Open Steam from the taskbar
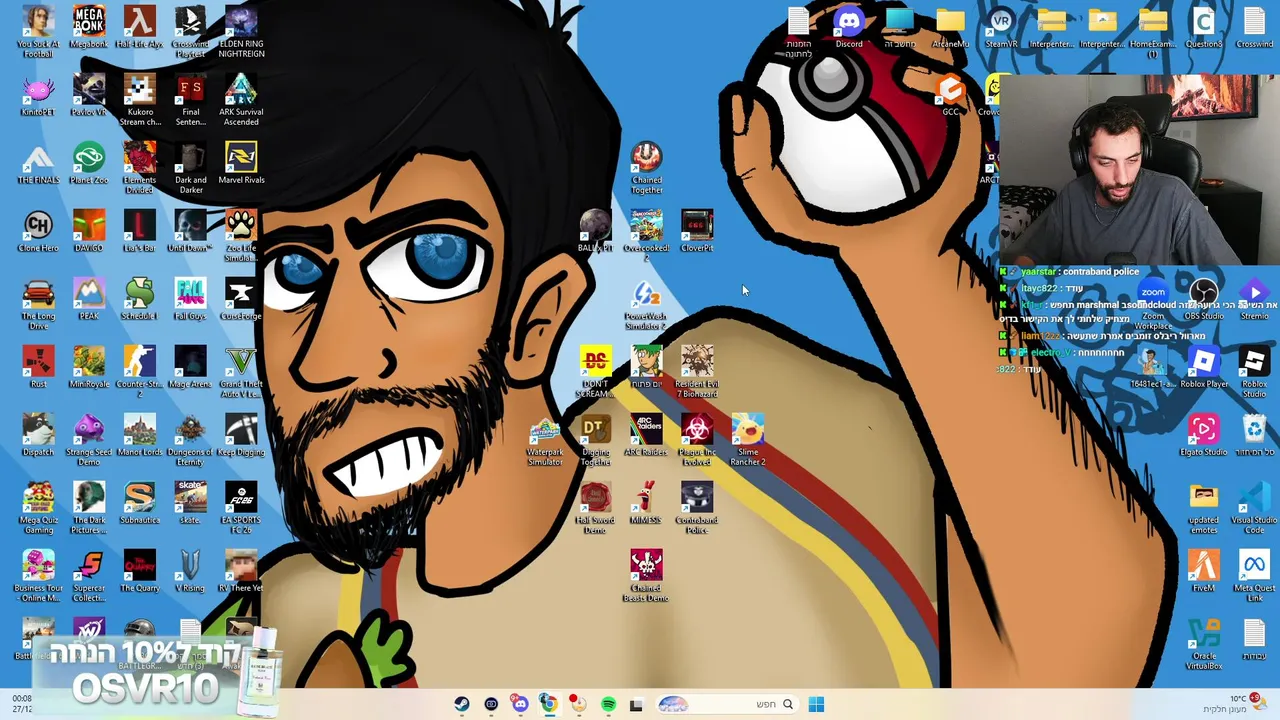Viewport: 1280px width, 720px height. [461, 704]
